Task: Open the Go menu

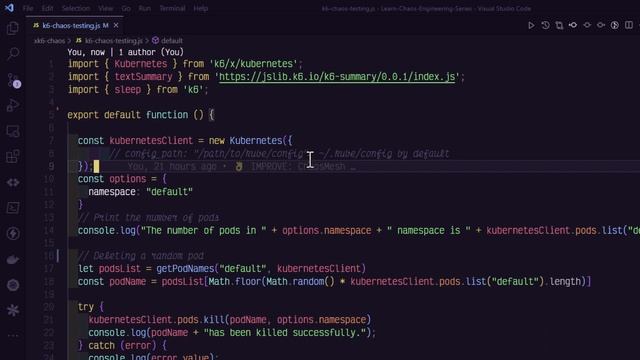Action: [x=126, y=8]
